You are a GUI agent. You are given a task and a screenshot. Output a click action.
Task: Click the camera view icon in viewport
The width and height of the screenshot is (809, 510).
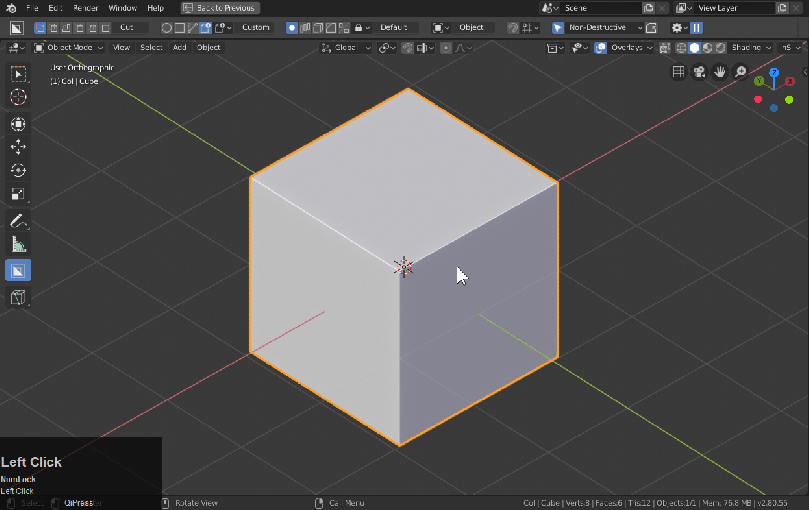(699, 72)
